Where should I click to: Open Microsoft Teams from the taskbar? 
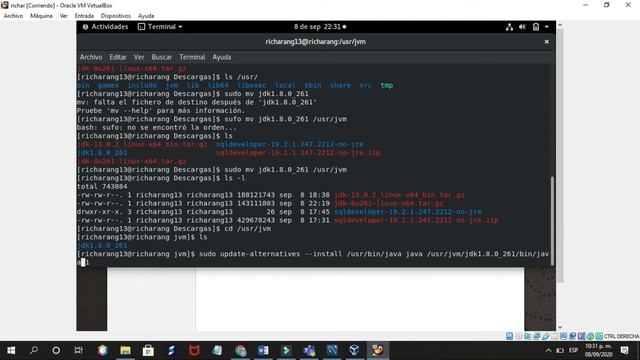(309, 350)
